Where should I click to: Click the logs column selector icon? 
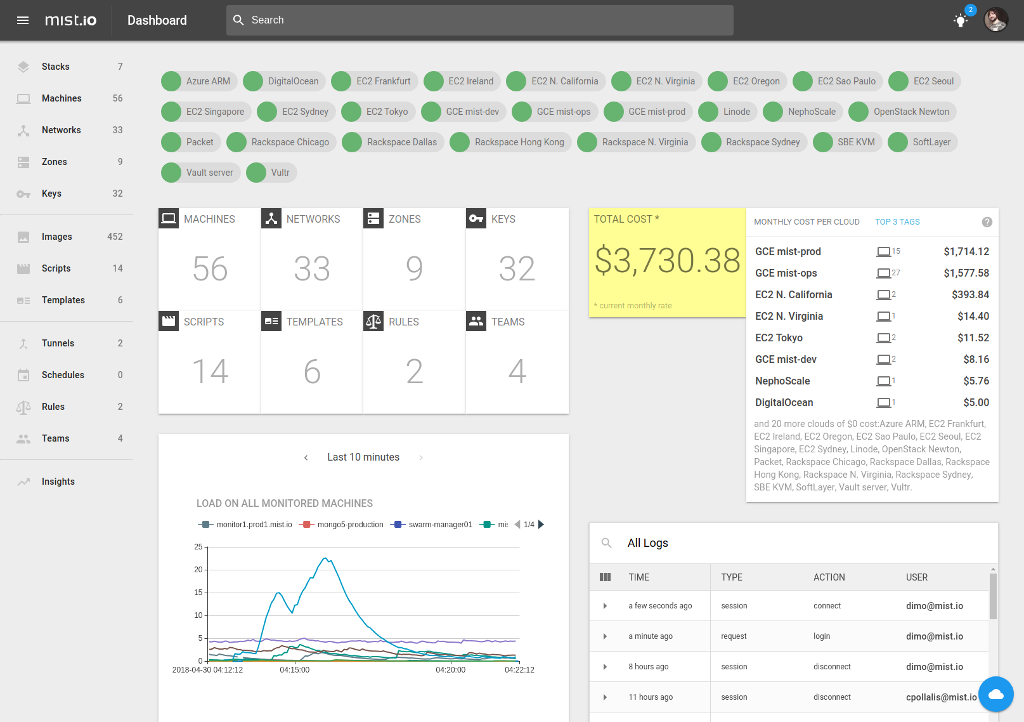click(x=605, y=577)
